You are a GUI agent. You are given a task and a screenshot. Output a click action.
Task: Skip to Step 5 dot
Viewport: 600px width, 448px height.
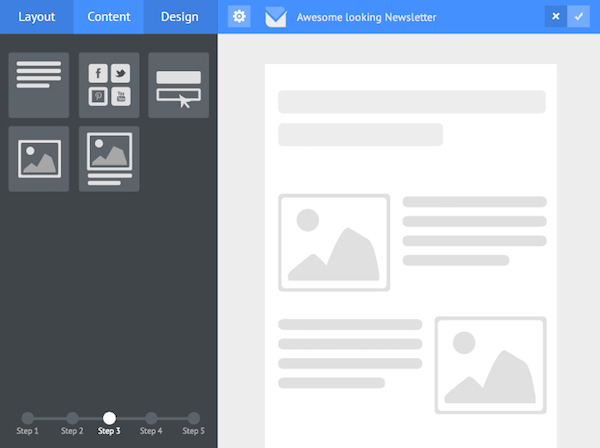pos(194,418)
